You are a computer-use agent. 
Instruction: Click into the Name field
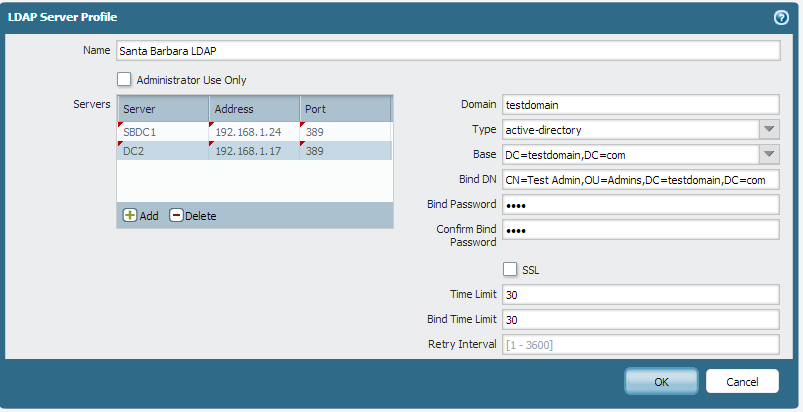coord(446,51)
